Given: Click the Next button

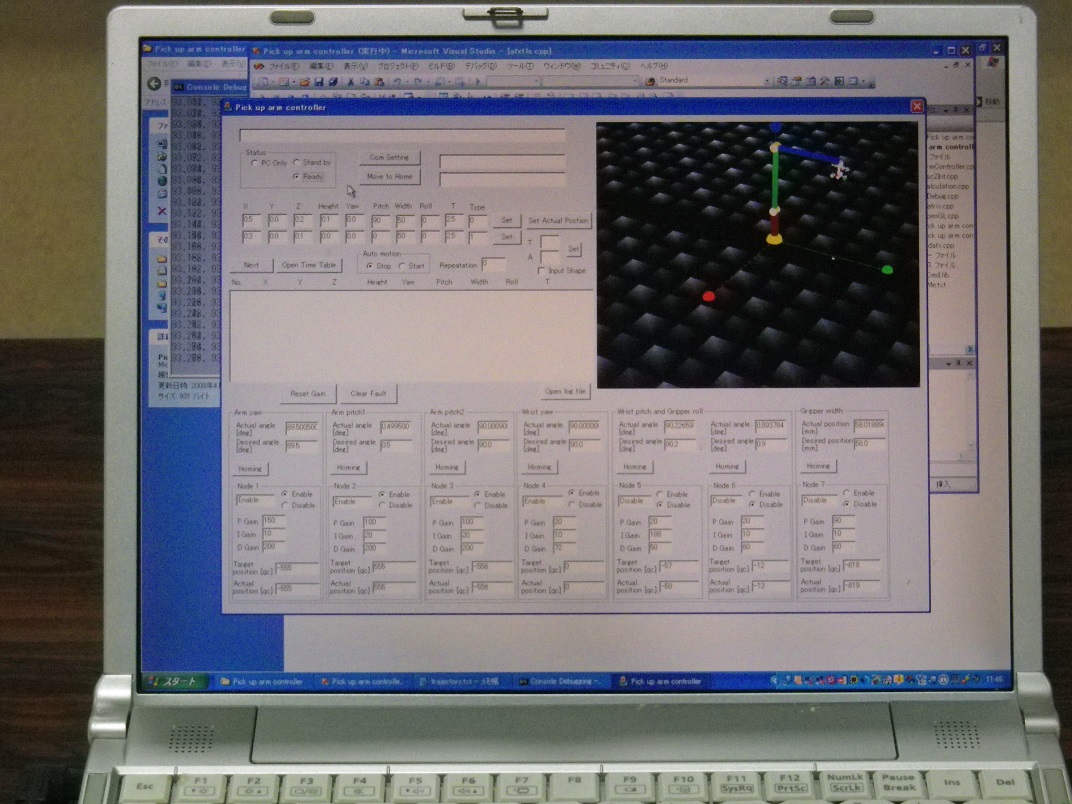Looking at the screenshot, I should (x=251, y=265).
